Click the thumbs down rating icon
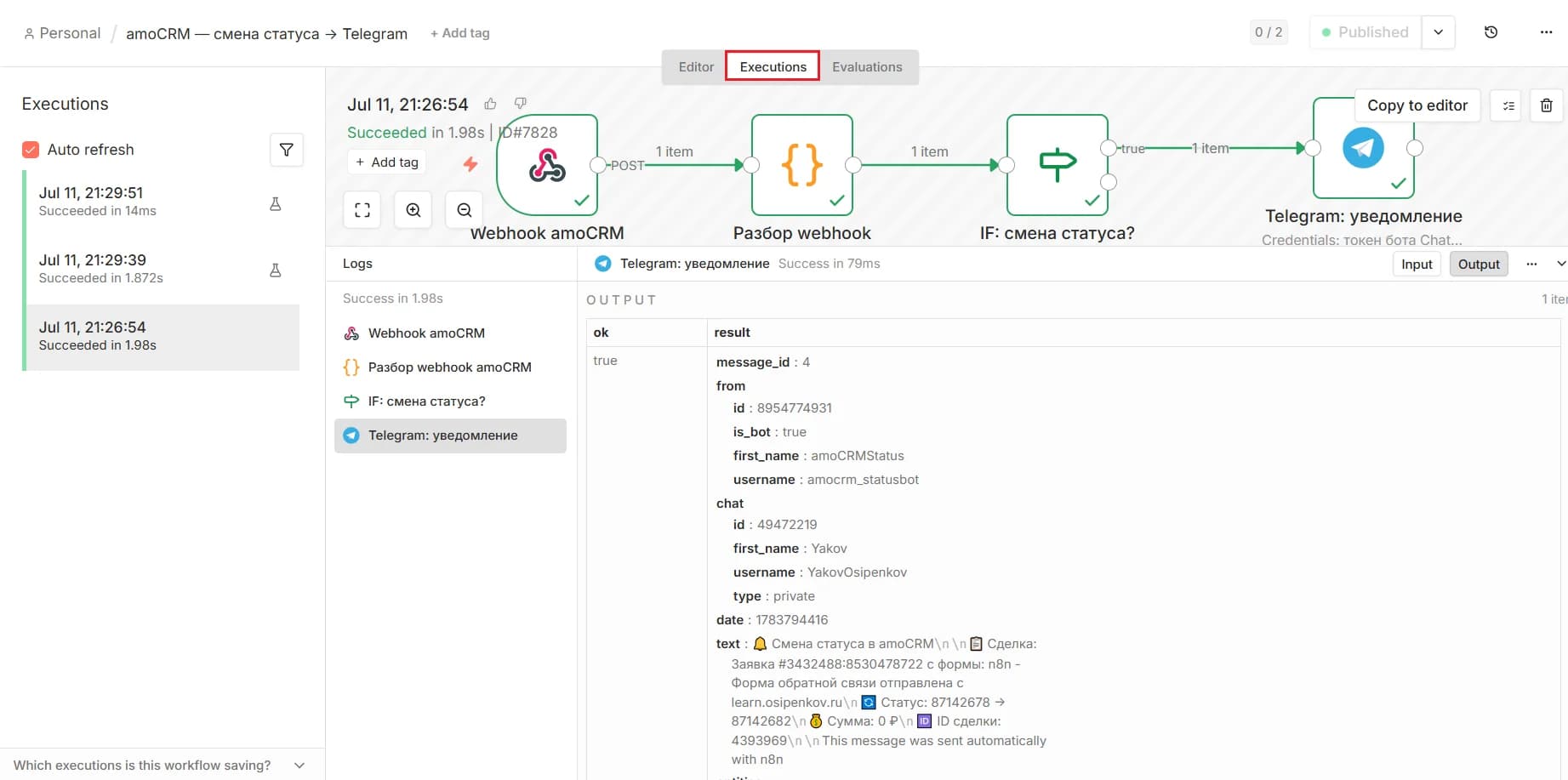The image size is (1568, 780). click(x=521, y=104)
